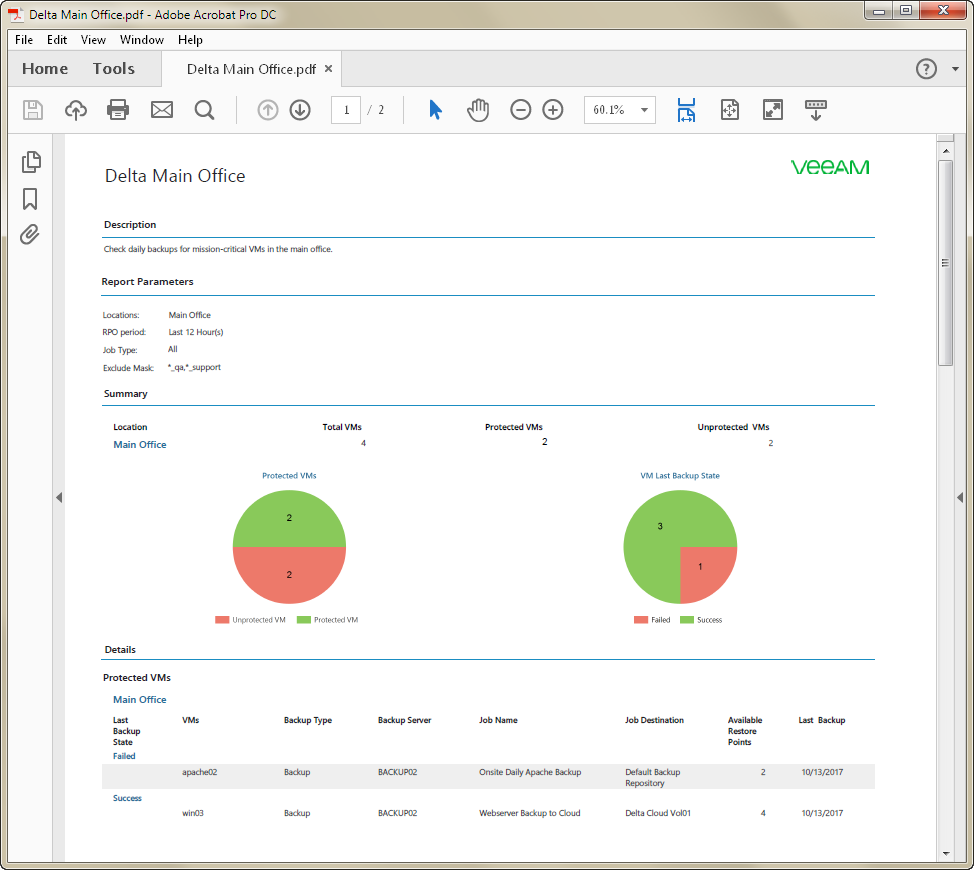Enable Fit Width scrolling mode
974x870 pixels.
point(686,110)
